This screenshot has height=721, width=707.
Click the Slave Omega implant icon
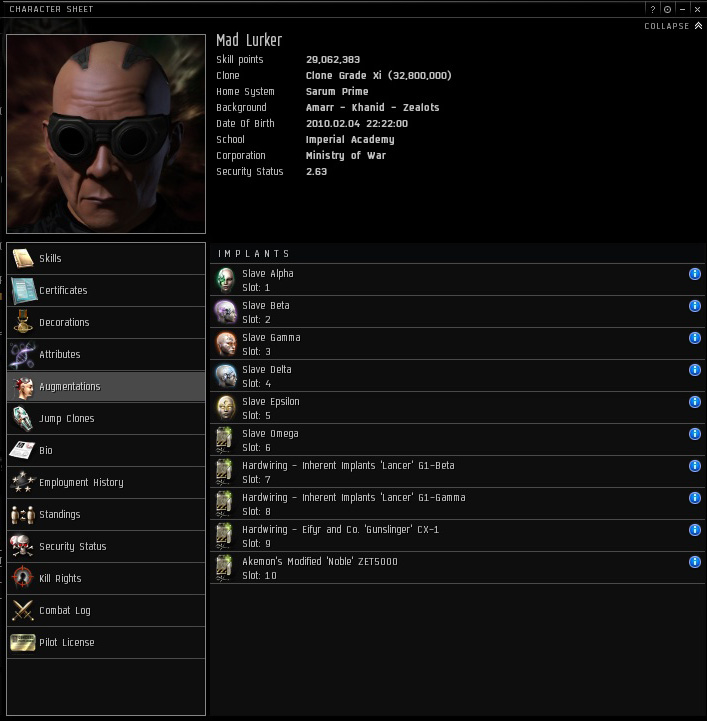[x=225, y=440]
